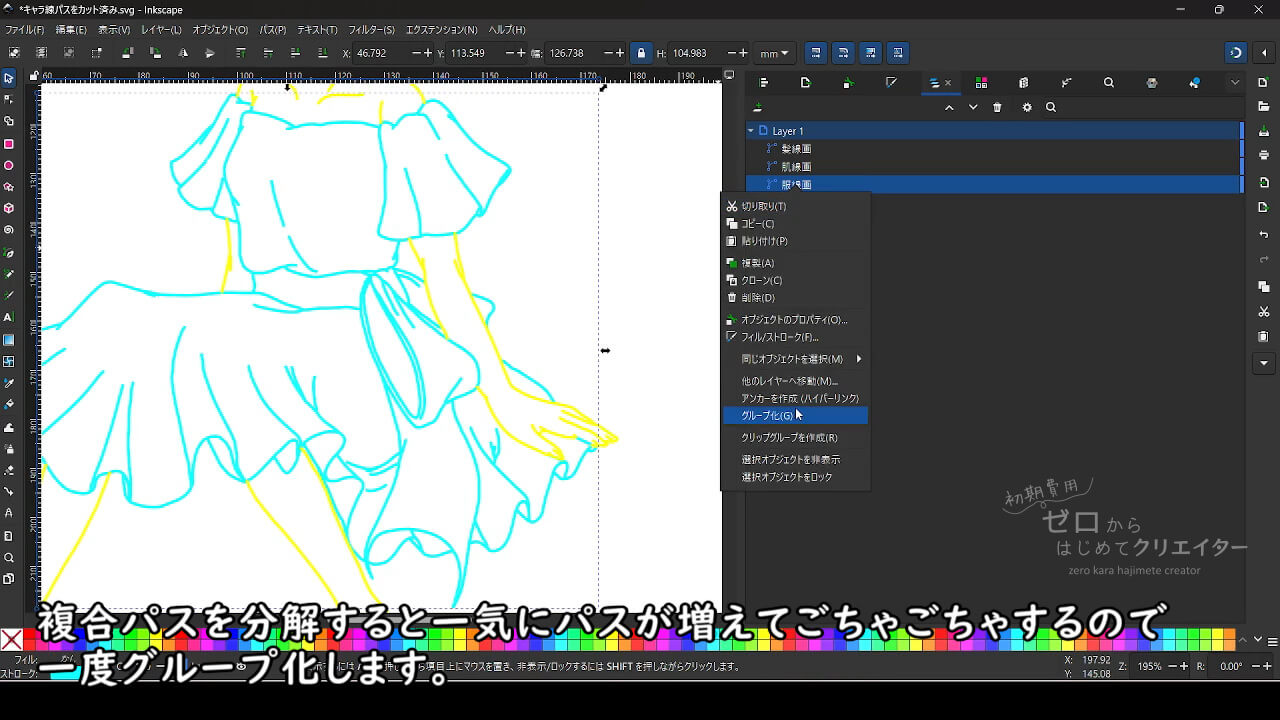Choose グループ化(G) from context menu
Screen dimensions: 1280x720
767,416
